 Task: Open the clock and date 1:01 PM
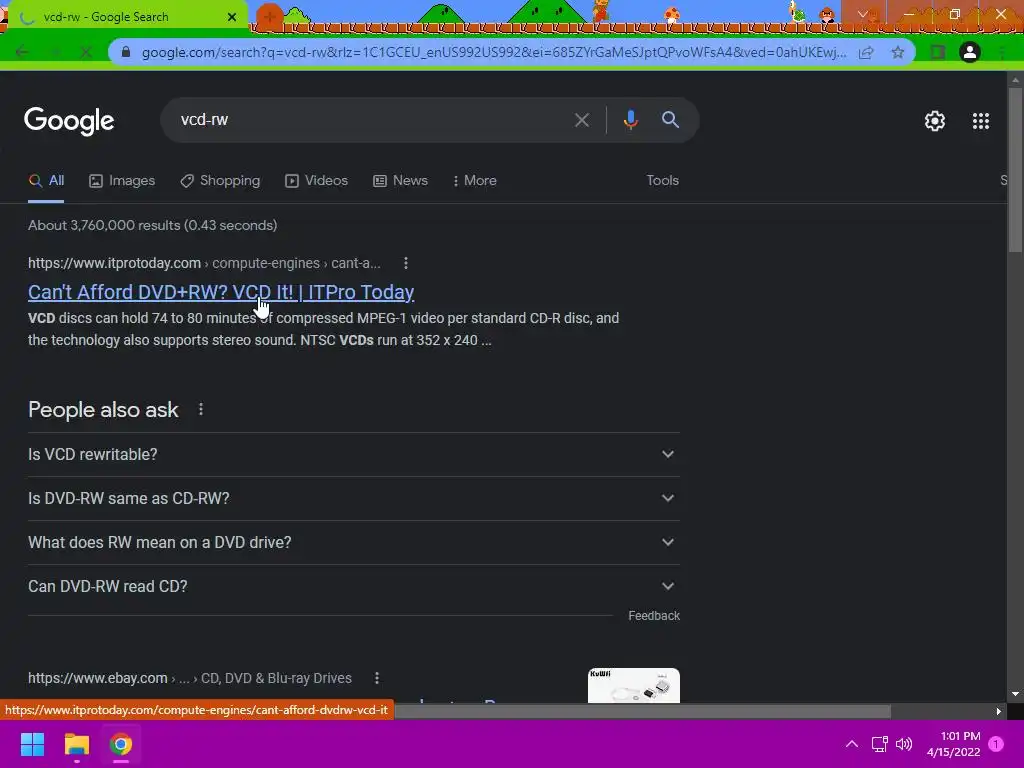(x=953, y=744)
